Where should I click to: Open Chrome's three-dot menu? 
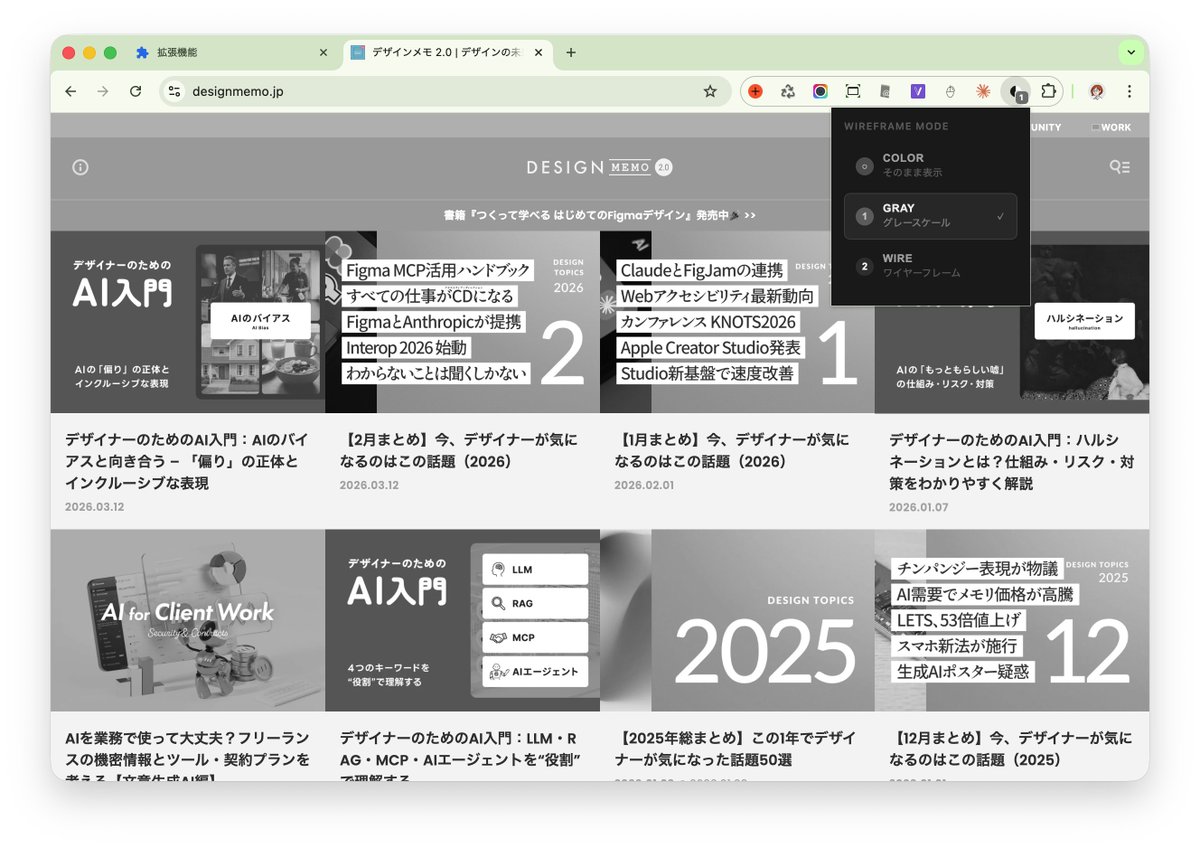1129,91
